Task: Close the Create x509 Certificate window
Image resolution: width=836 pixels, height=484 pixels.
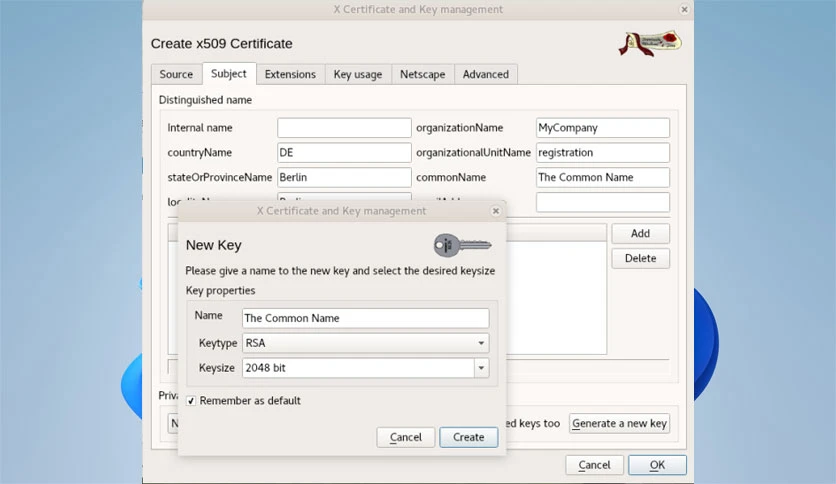Action: [x=684, y=9]
